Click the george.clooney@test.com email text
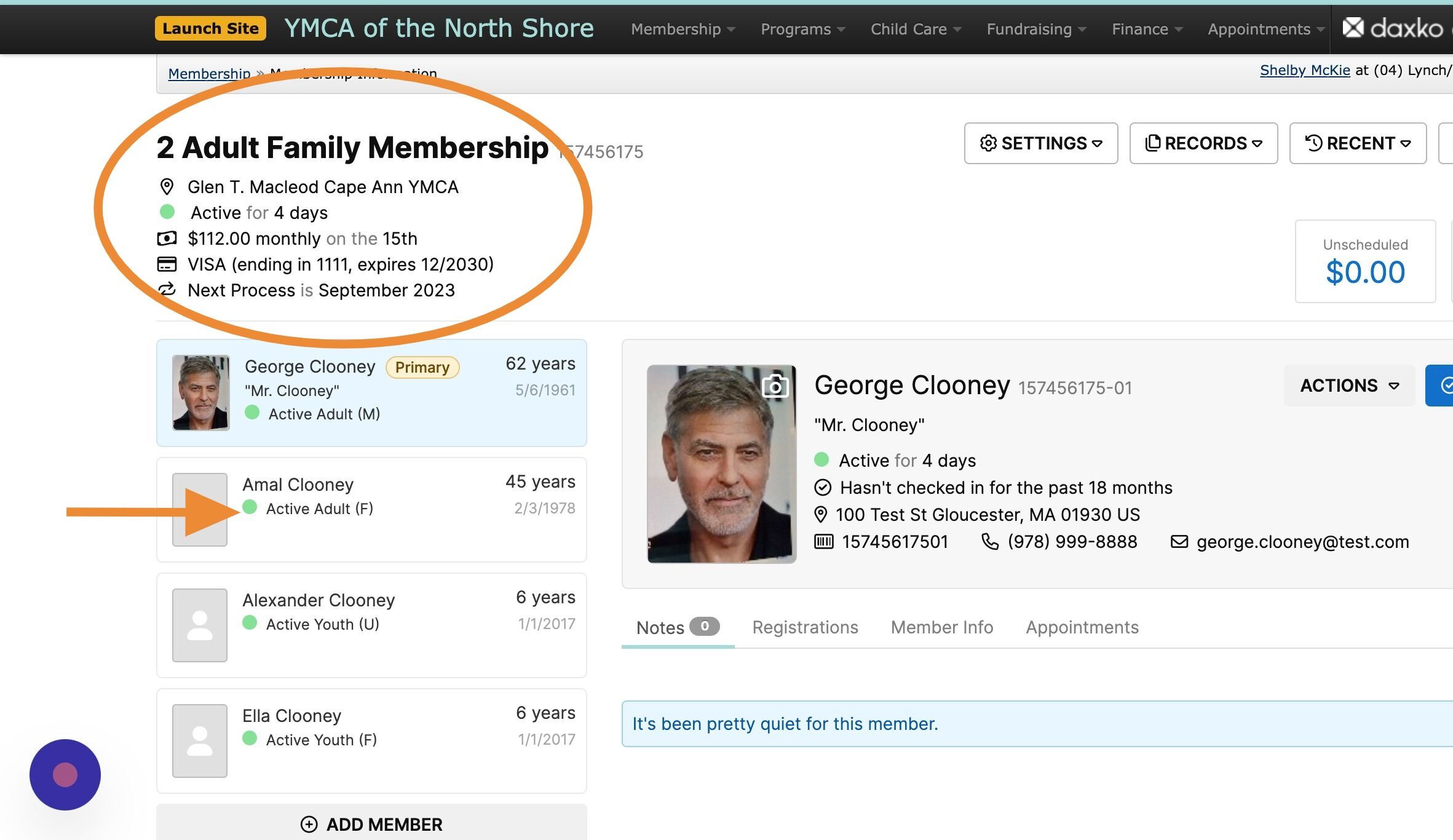 [x=1302, y=541]
